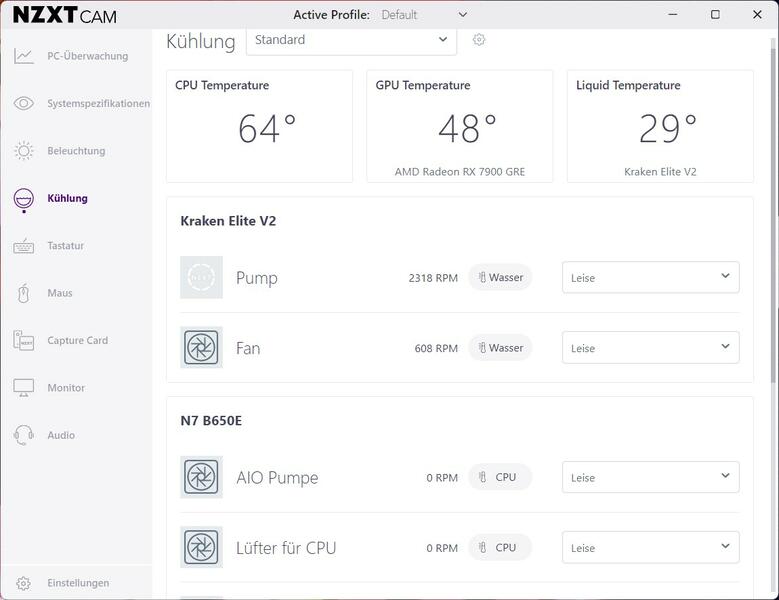Image resolution: width=779 pixels, height=600 pixels.
Task: Click the Liquid Temperature 29° card
Action: pos(660,126)
